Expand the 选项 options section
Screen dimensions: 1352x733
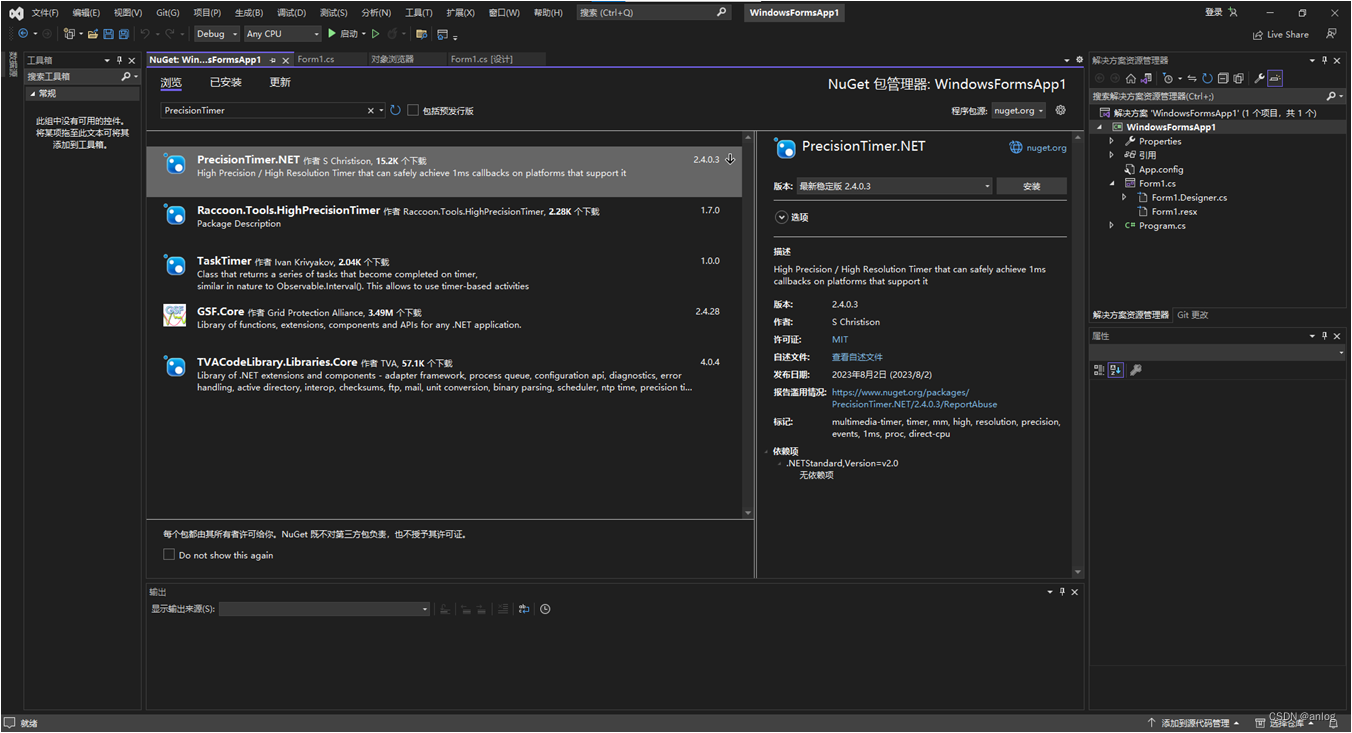point(781,217)
